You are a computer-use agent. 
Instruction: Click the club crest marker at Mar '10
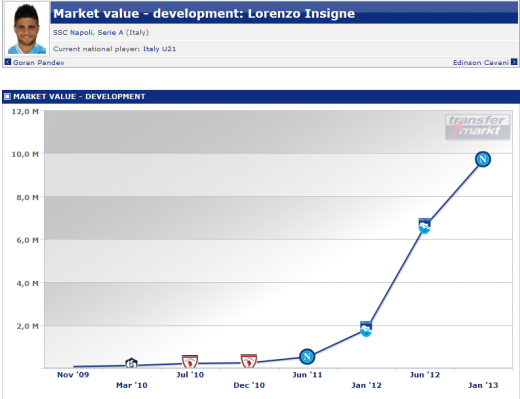131,363
